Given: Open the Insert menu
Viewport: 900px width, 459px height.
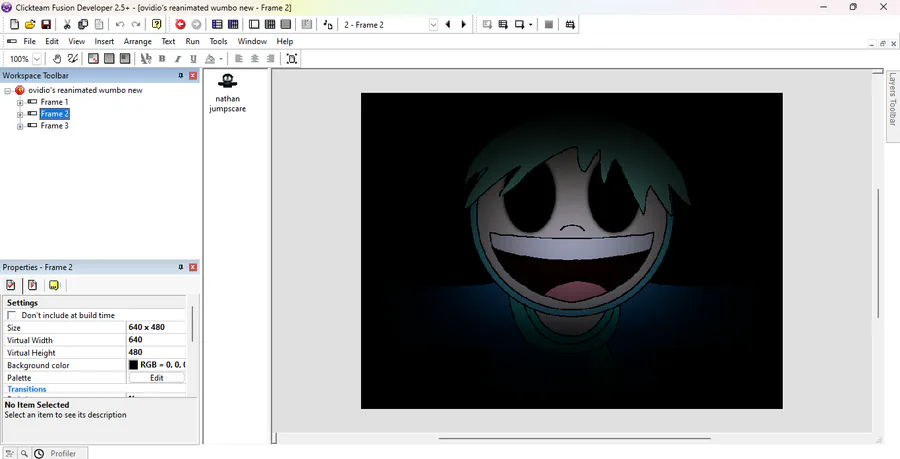Looking at the screenshot, I should pyautogui.click(x=104, y=41).
